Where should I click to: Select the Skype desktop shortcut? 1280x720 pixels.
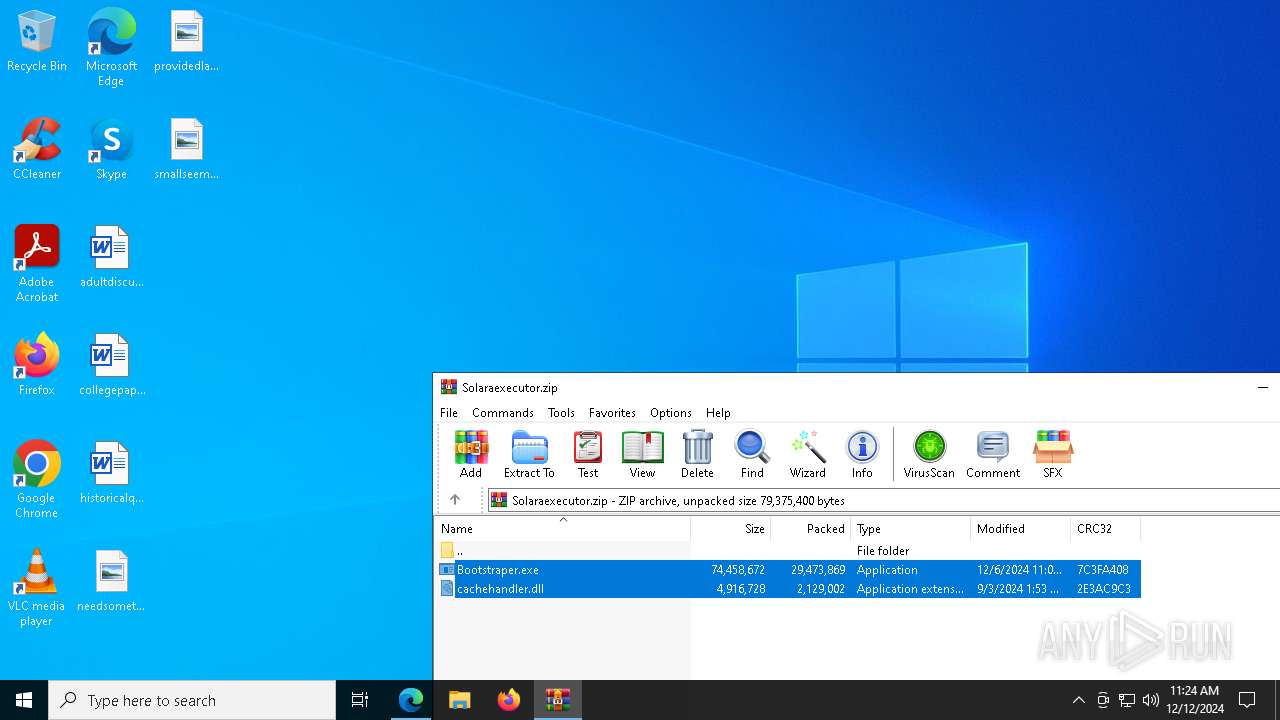pyautogui.click(x=111, y=150)
